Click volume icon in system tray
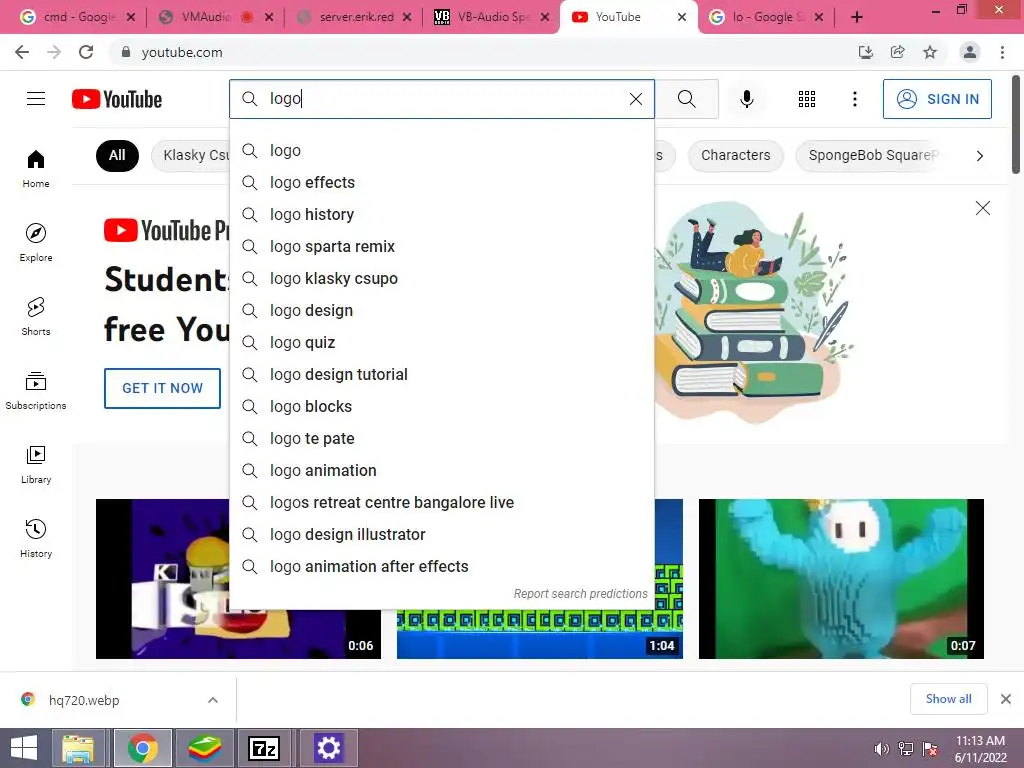The width and height of the screenshot is (1024, 768). point(881,749)
